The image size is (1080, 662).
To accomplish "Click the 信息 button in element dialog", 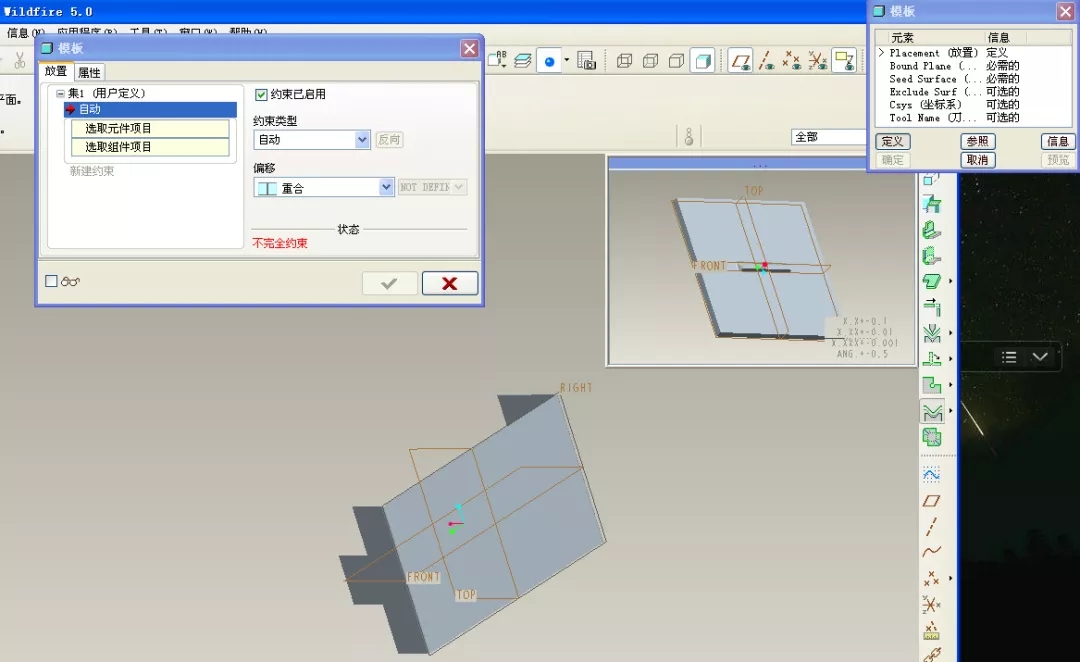I will [1058, 141].
